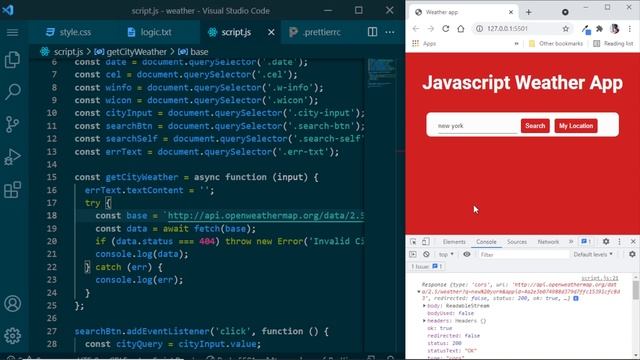Viewport: 640px width, 360px height.
Task: Switch to the logic.txt tab
Action: click(149, 32)
